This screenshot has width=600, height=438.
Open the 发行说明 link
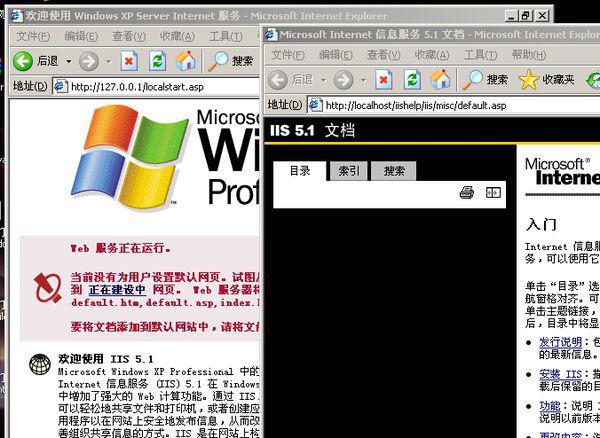click(x=561, y=342)
